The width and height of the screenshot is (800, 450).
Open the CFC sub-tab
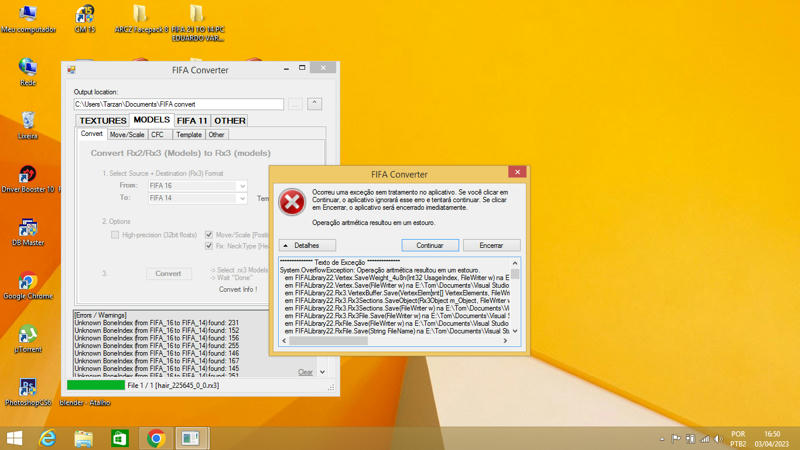click(158, 135)
